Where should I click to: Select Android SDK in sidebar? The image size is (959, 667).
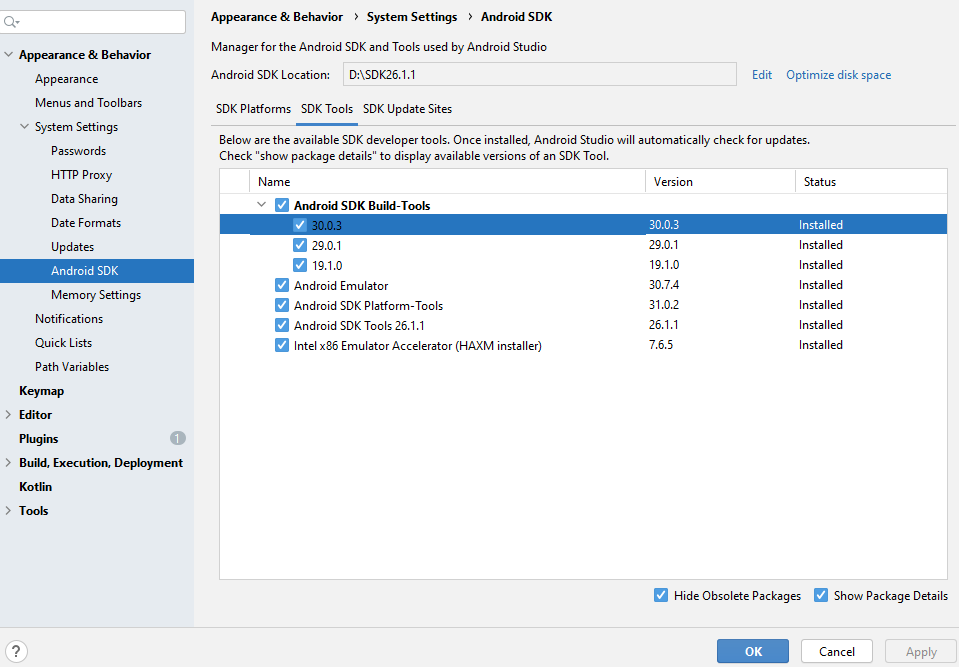97,271
